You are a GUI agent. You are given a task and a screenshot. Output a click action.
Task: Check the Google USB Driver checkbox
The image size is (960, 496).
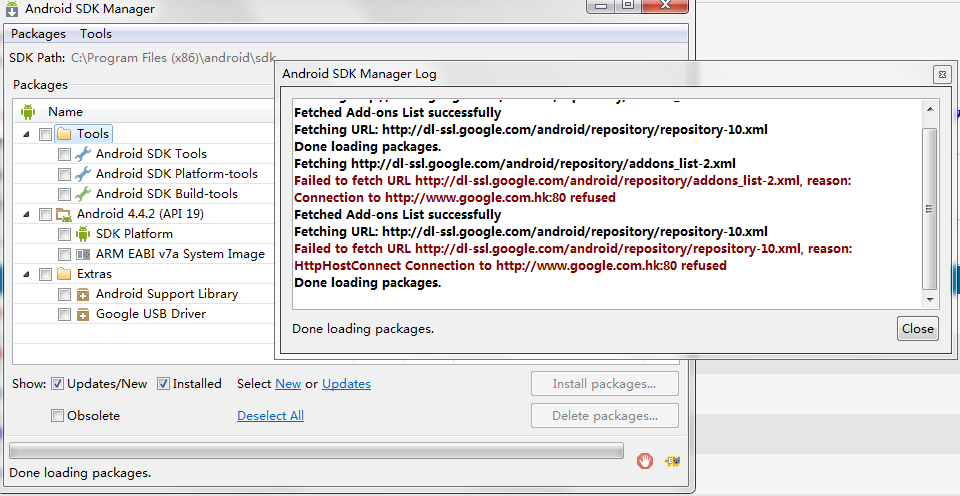(x=64, y=315)
